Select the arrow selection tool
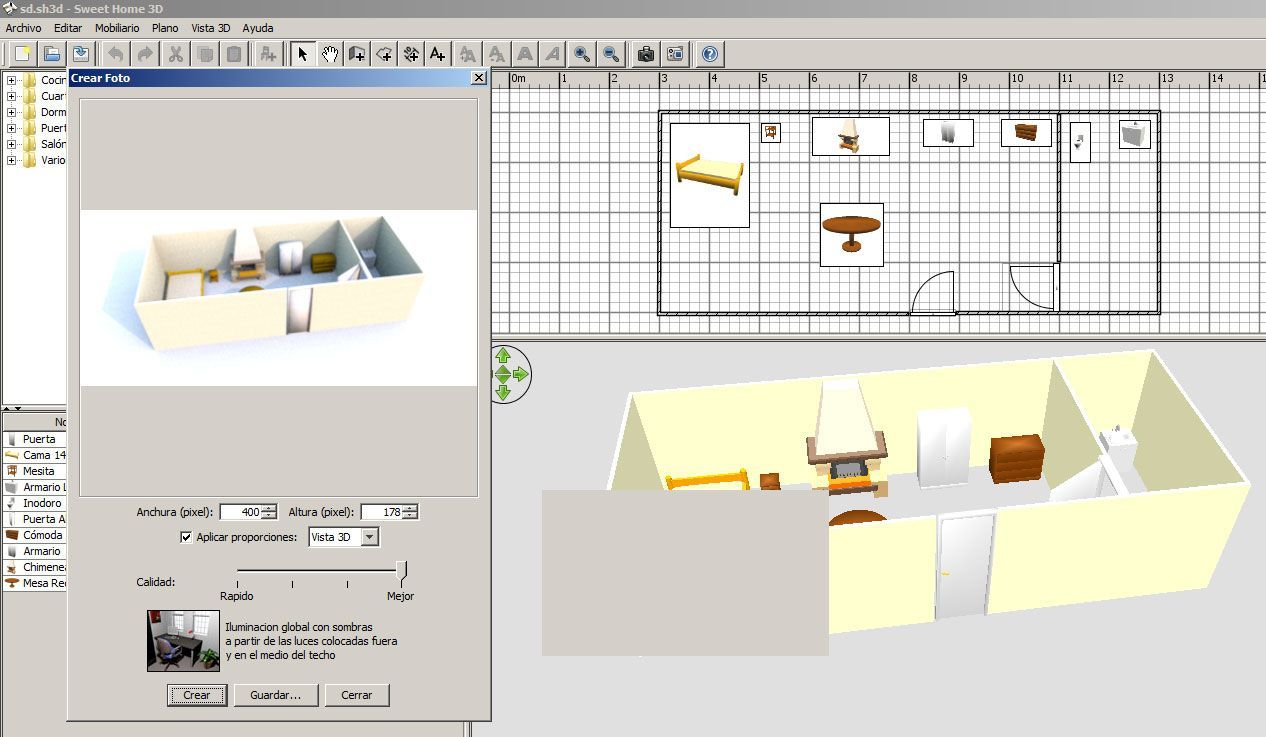The width and height of the screenshot is (1266, 737). point(302,54)
